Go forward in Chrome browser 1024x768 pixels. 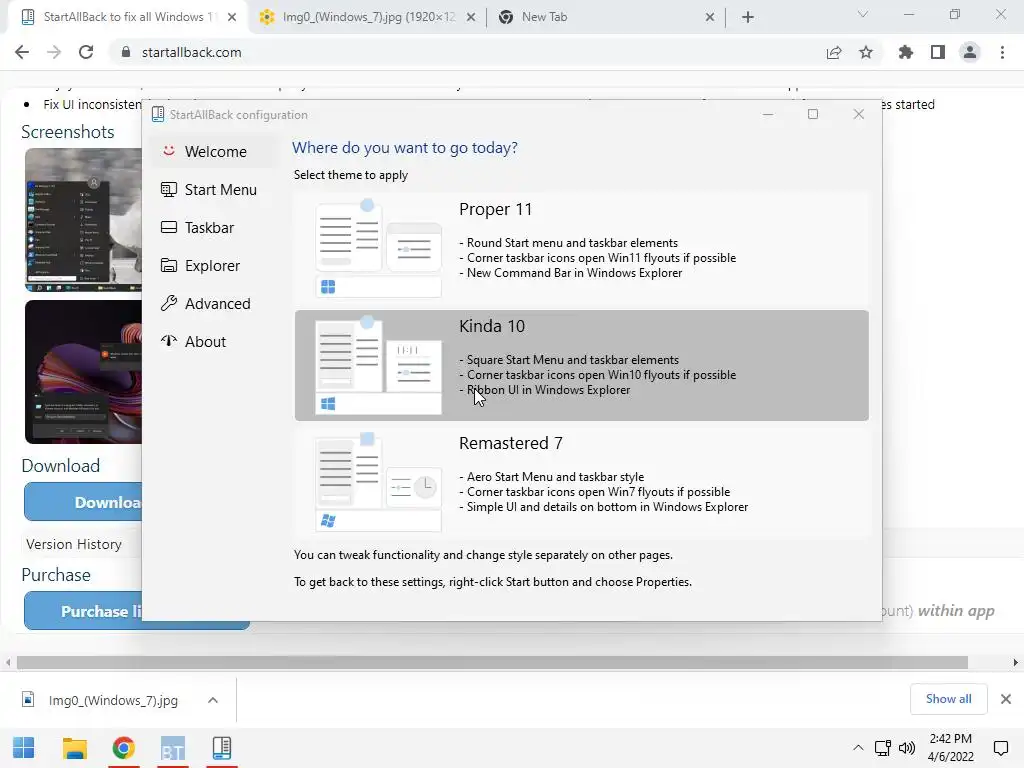pos(54,52)
